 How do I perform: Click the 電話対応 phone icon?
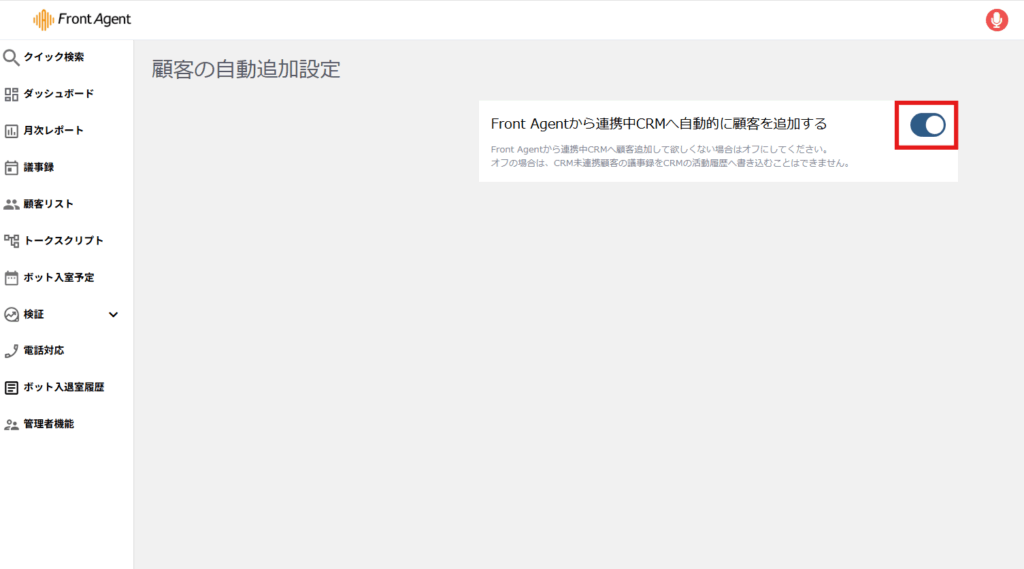point(12,351)
